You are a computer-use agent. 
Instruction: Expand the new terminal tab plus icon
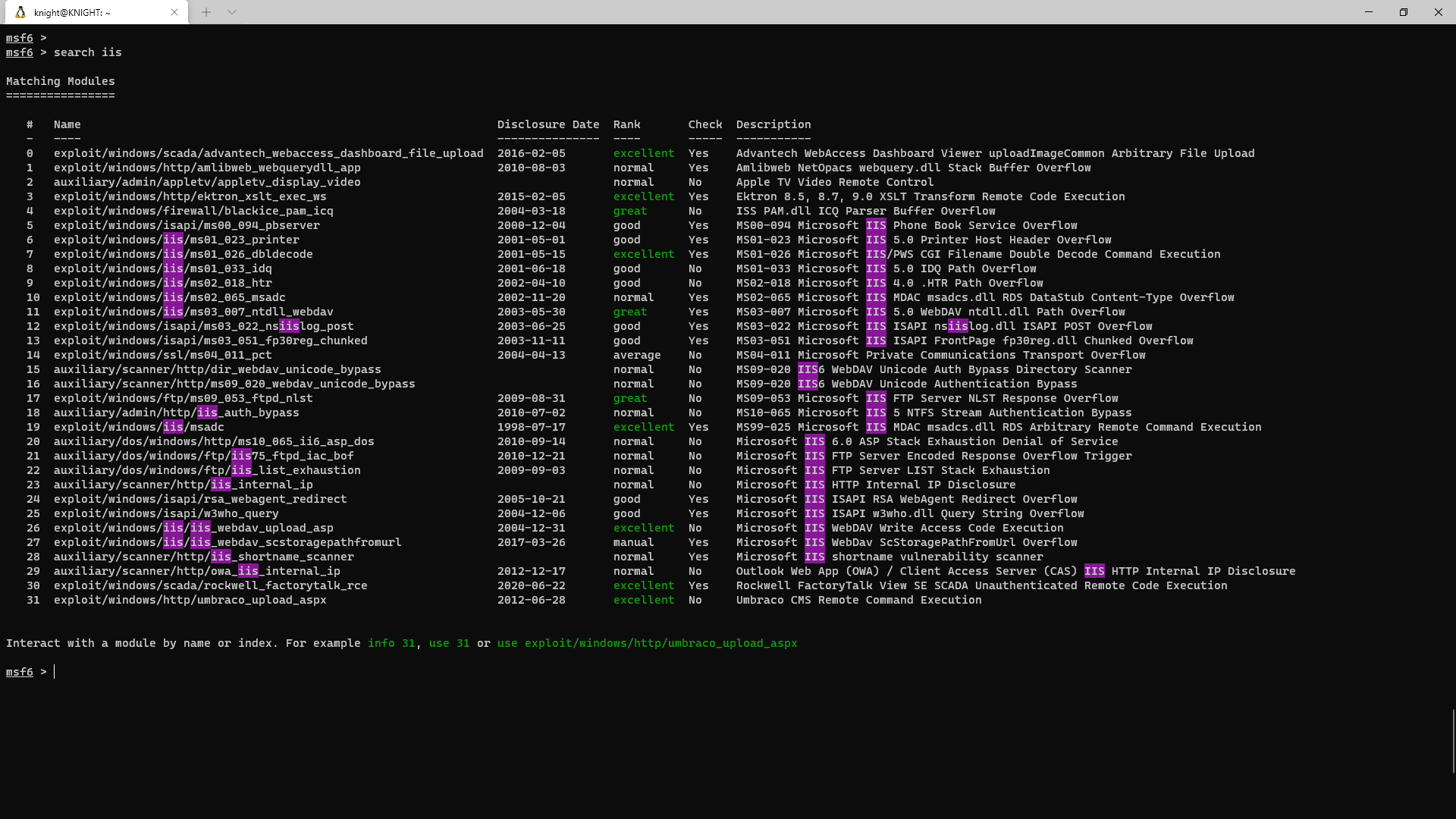(x=204, y=11)
